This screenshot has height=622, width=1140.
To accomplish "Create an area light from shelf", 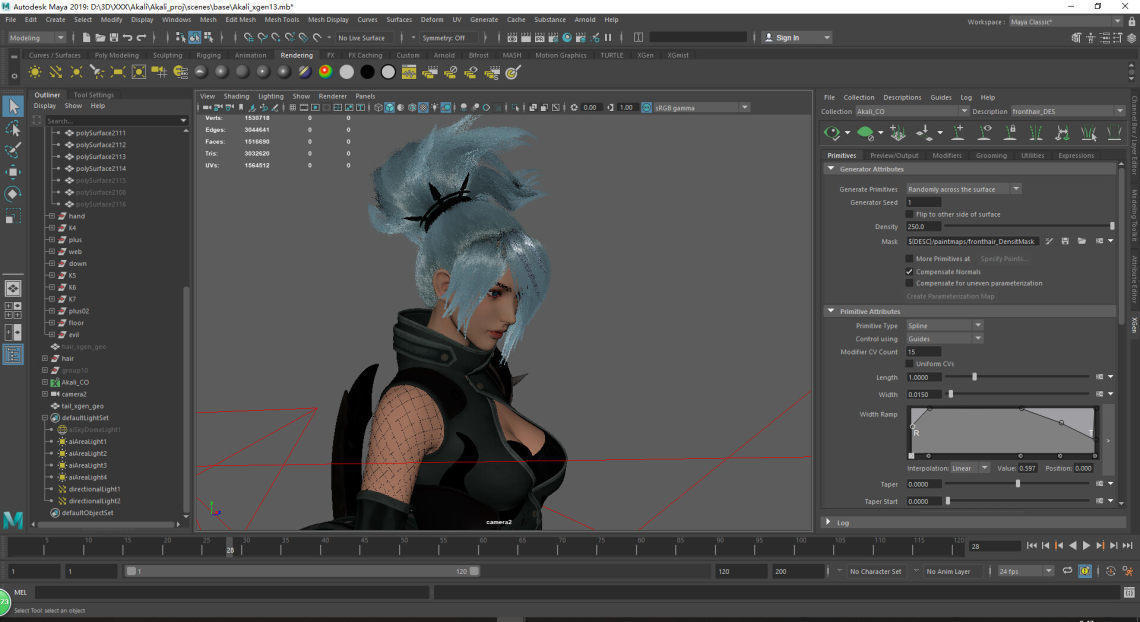I will pos(117,71).
